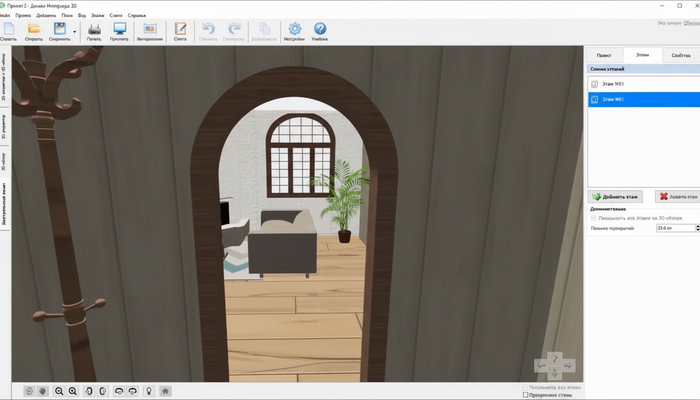Open the Вид menu
The image size is (700, 400).
tap(81, 16)
